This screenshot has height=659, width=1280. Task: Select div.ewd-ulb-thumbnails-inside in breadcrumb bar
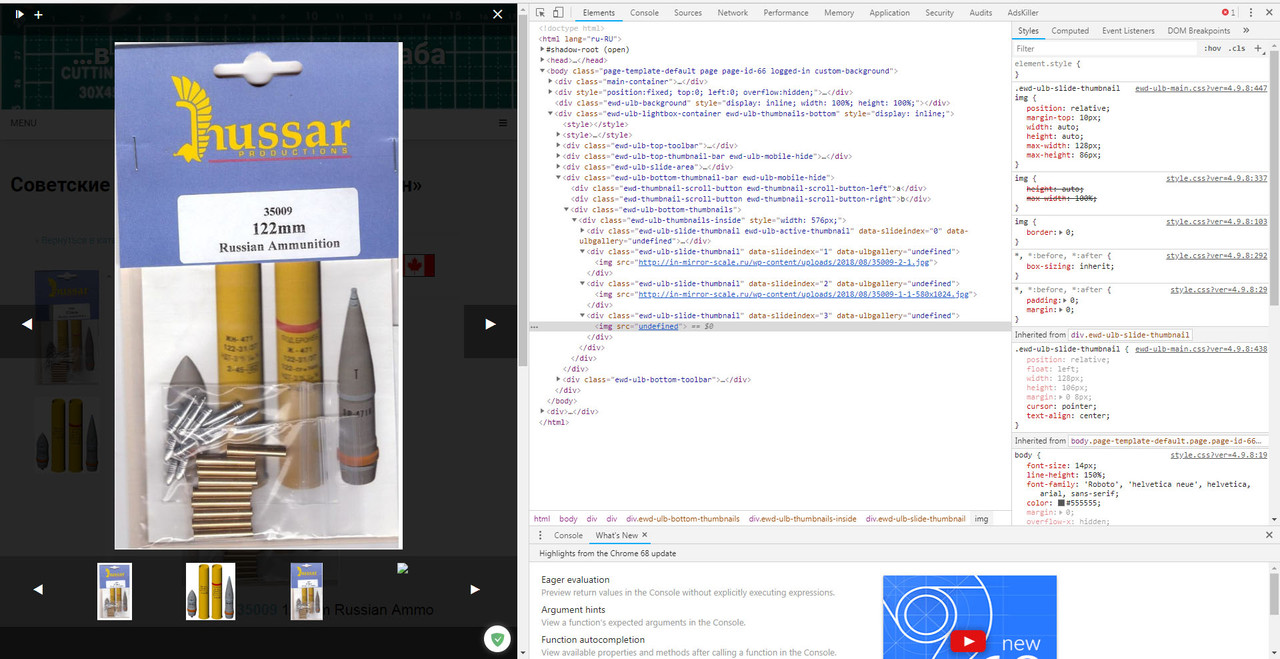[x=803, y=519]
